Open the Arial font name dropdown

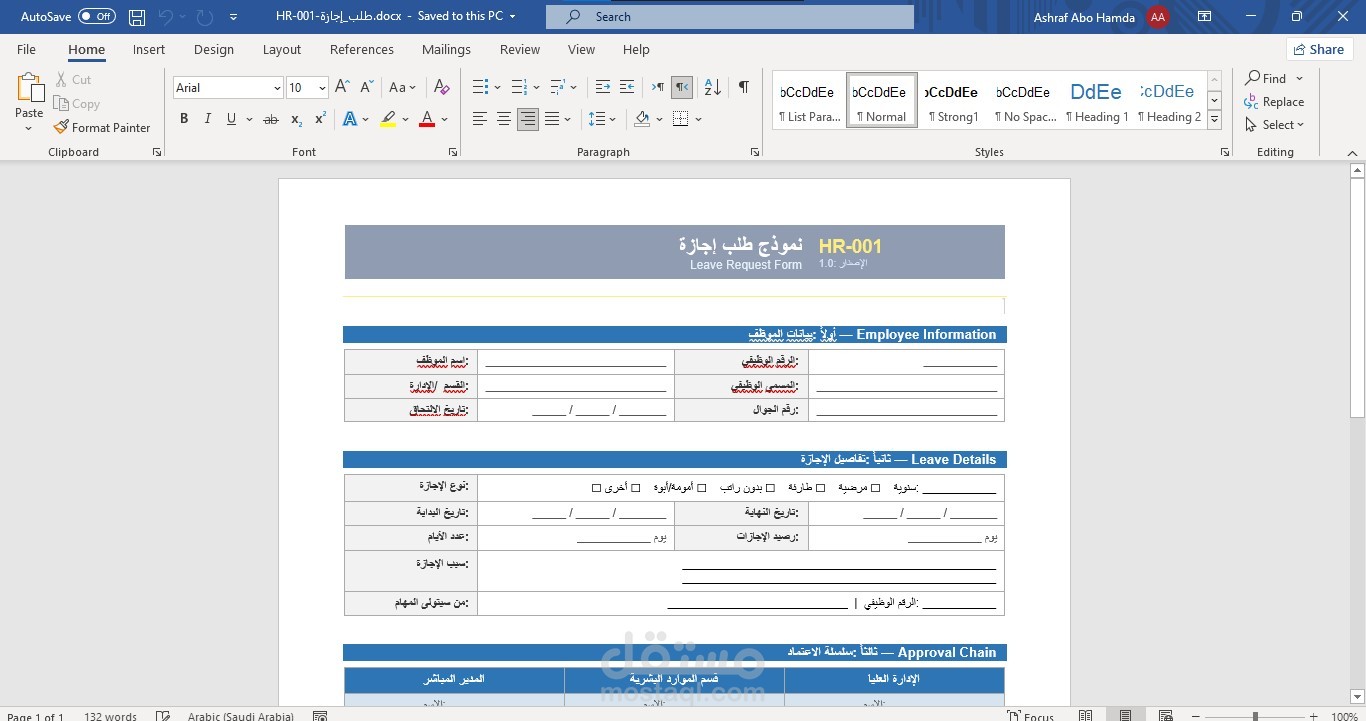click(x=277, y=88)
